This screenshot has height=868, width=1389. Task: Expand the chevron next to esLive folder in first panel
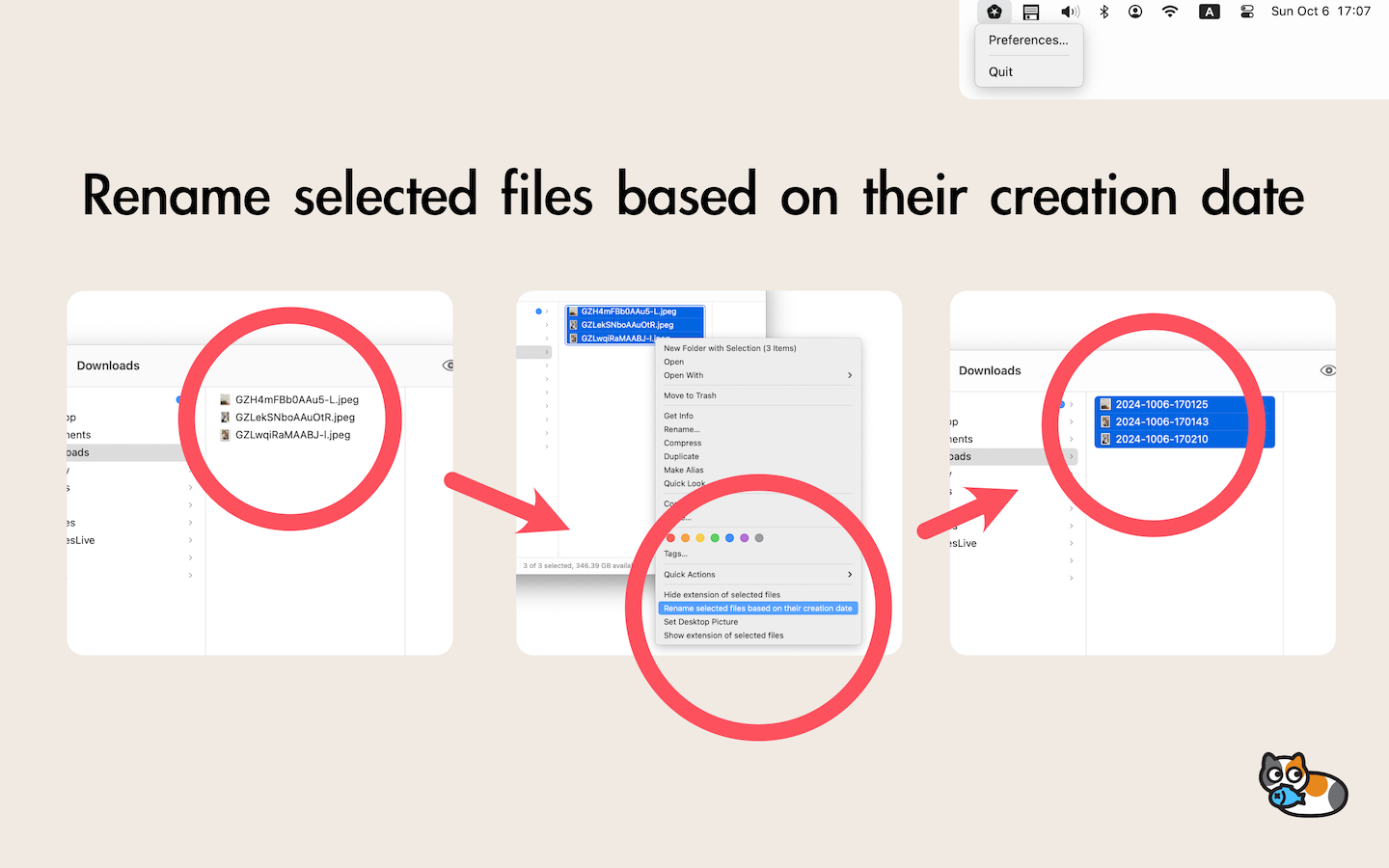(x=190, y=540)
